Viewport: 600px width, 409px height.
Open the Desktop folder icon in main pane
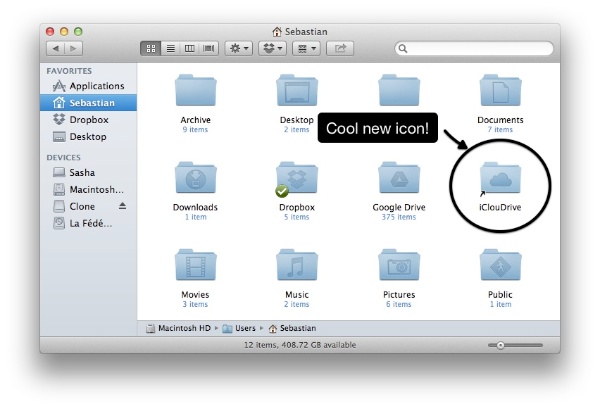pos(297,91)
